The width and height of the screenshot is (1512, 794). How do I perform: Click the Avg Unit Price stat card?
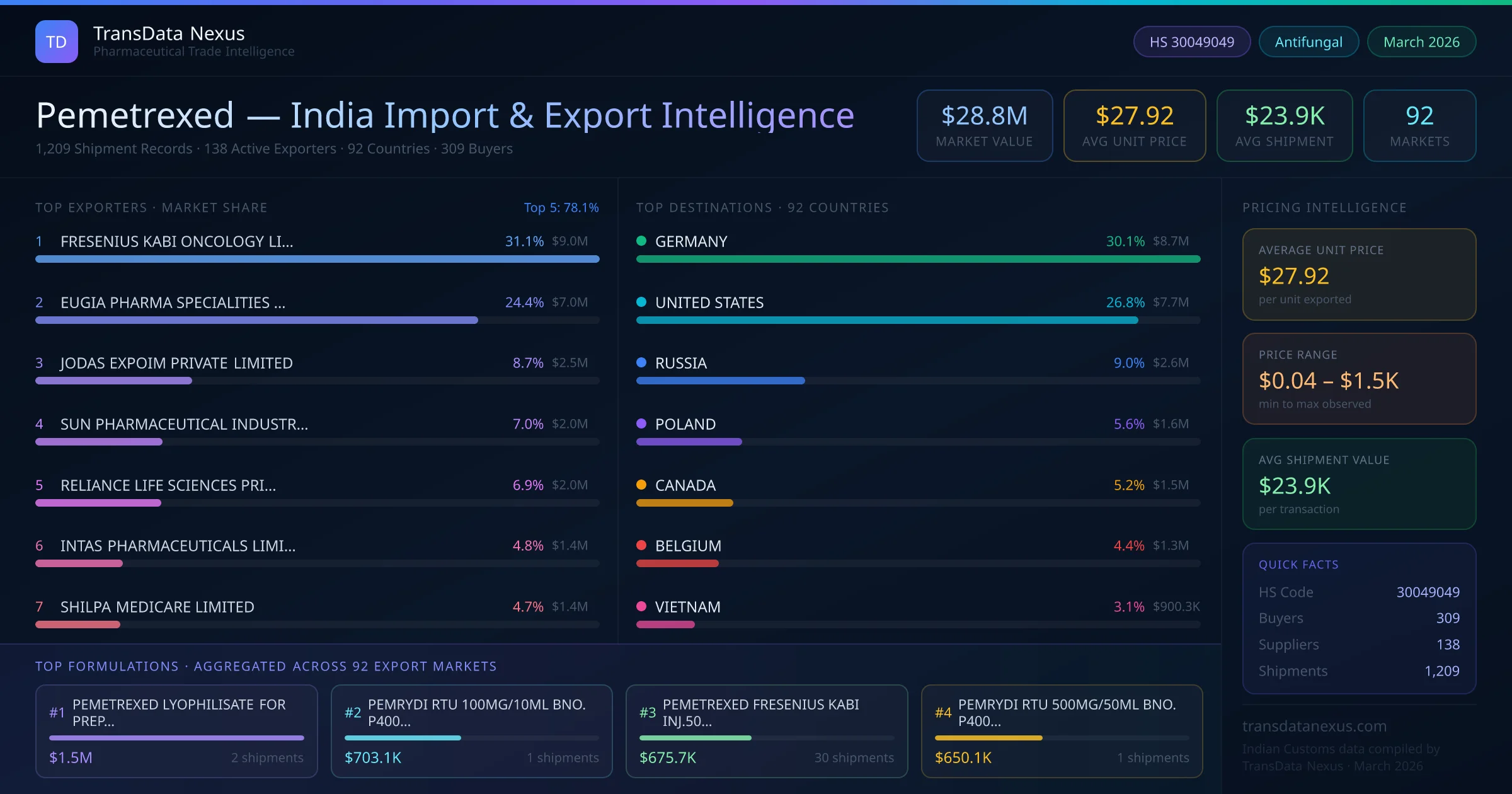[x=1134, y=125]
